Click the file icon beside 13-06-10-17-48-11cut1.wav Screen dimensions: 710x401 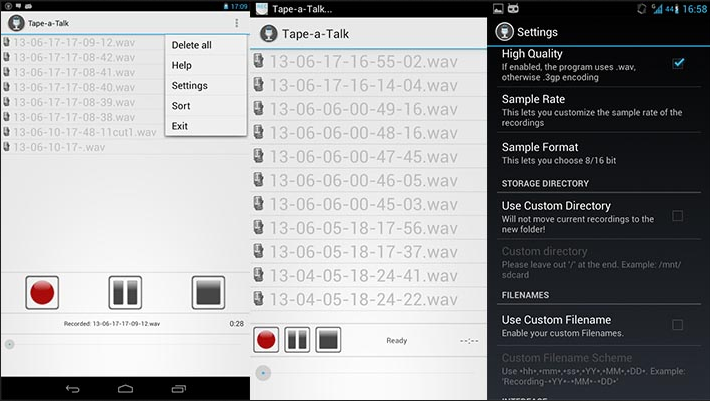pyautogui.click(x=6, y=132)
